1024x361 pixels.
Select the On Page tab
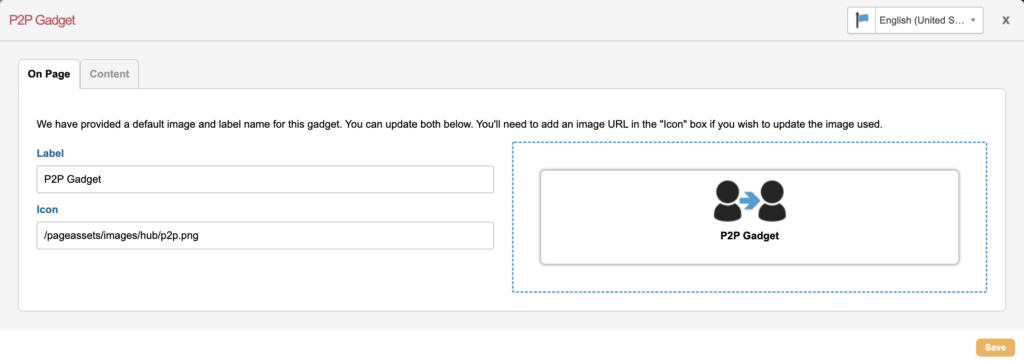49,74
